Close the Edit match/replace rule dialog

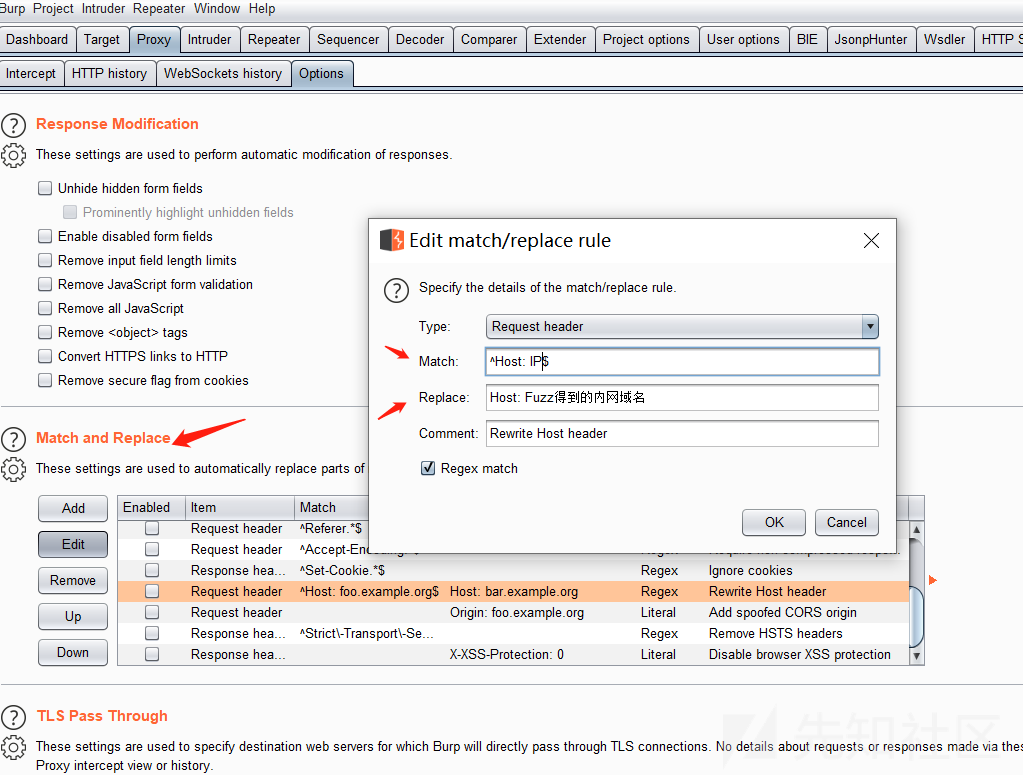[871, 241]
